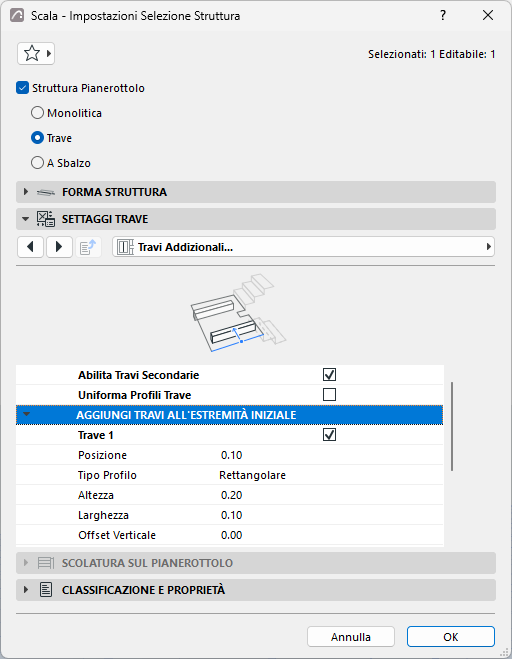Click the Archicad app icon in the title bar

17,16
